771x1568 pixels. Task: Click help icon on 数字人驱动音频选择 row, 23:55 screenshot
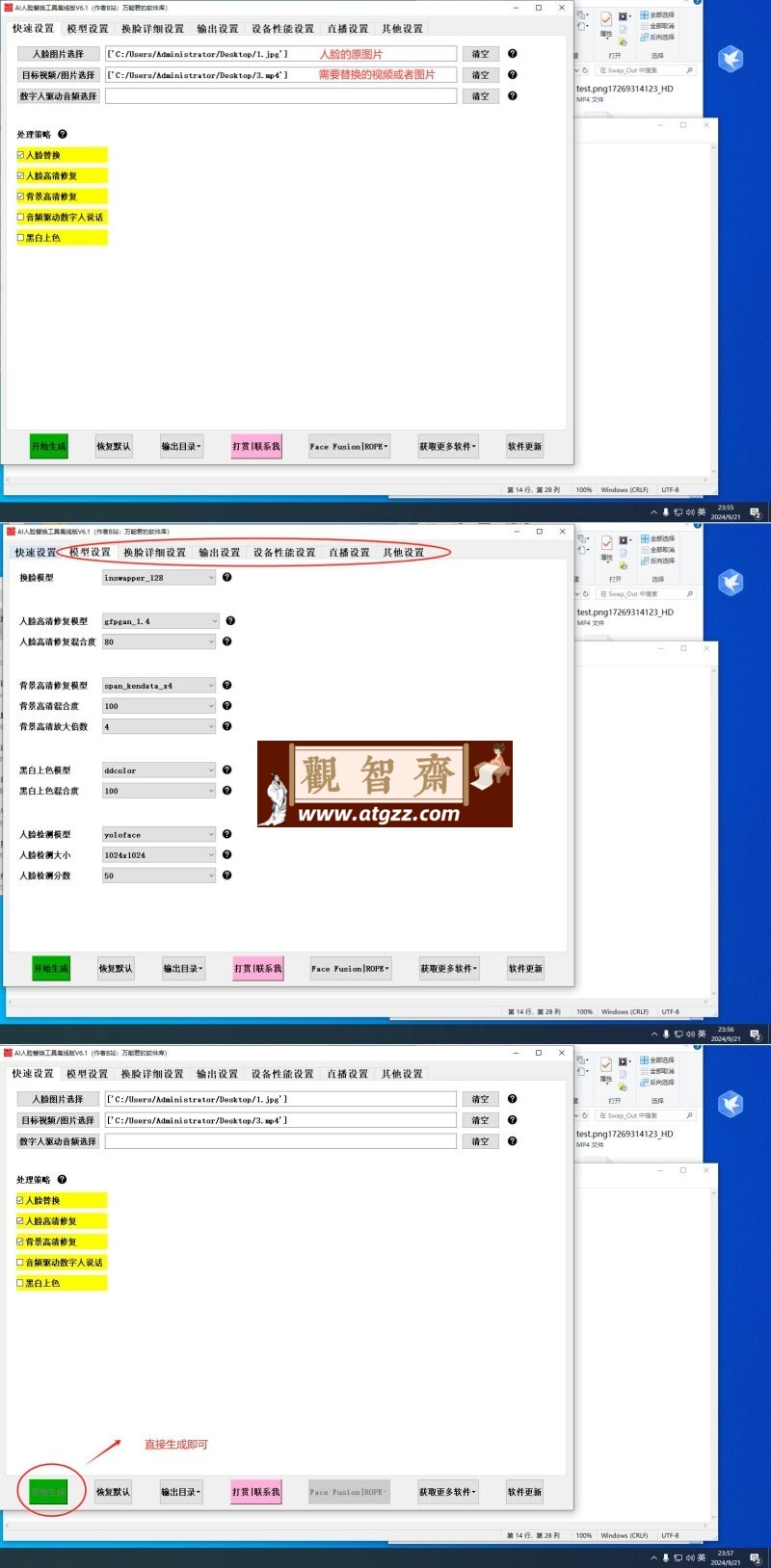(x=513, y=95)
